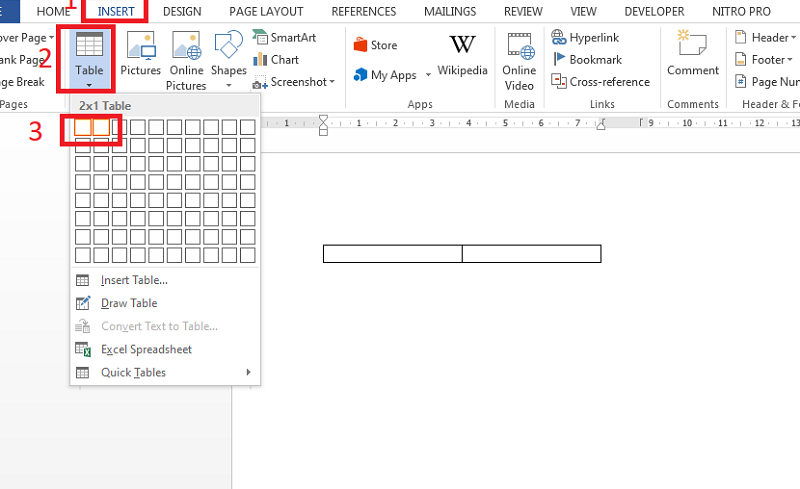800x489 pixels.
Task: Open the Header dropdown
Action: coord(765,37)
